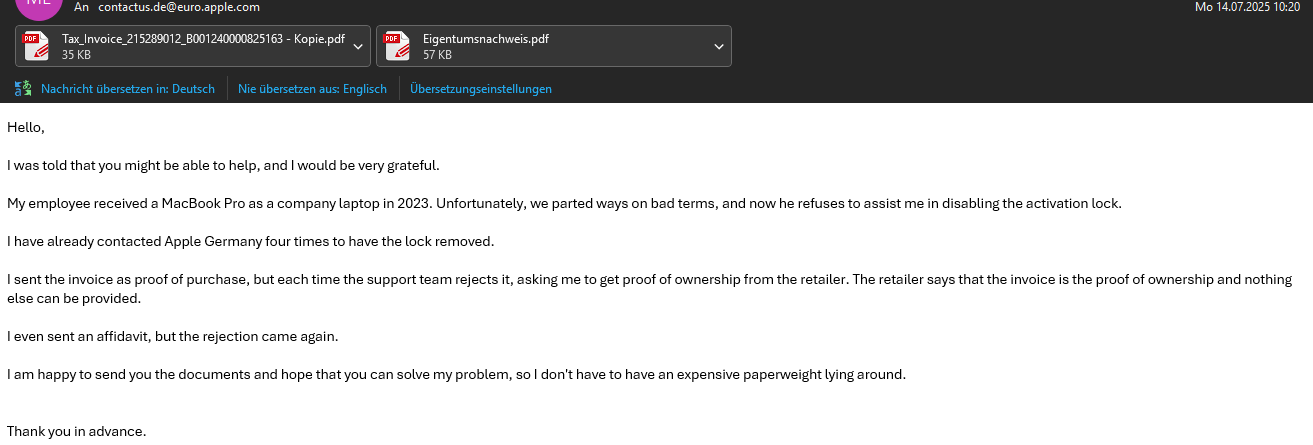Open the Eigentumsnachweis.pdf dropdown arrow
The height and width of the screenshot is (445, 1313).
click(x=719, y=46)
